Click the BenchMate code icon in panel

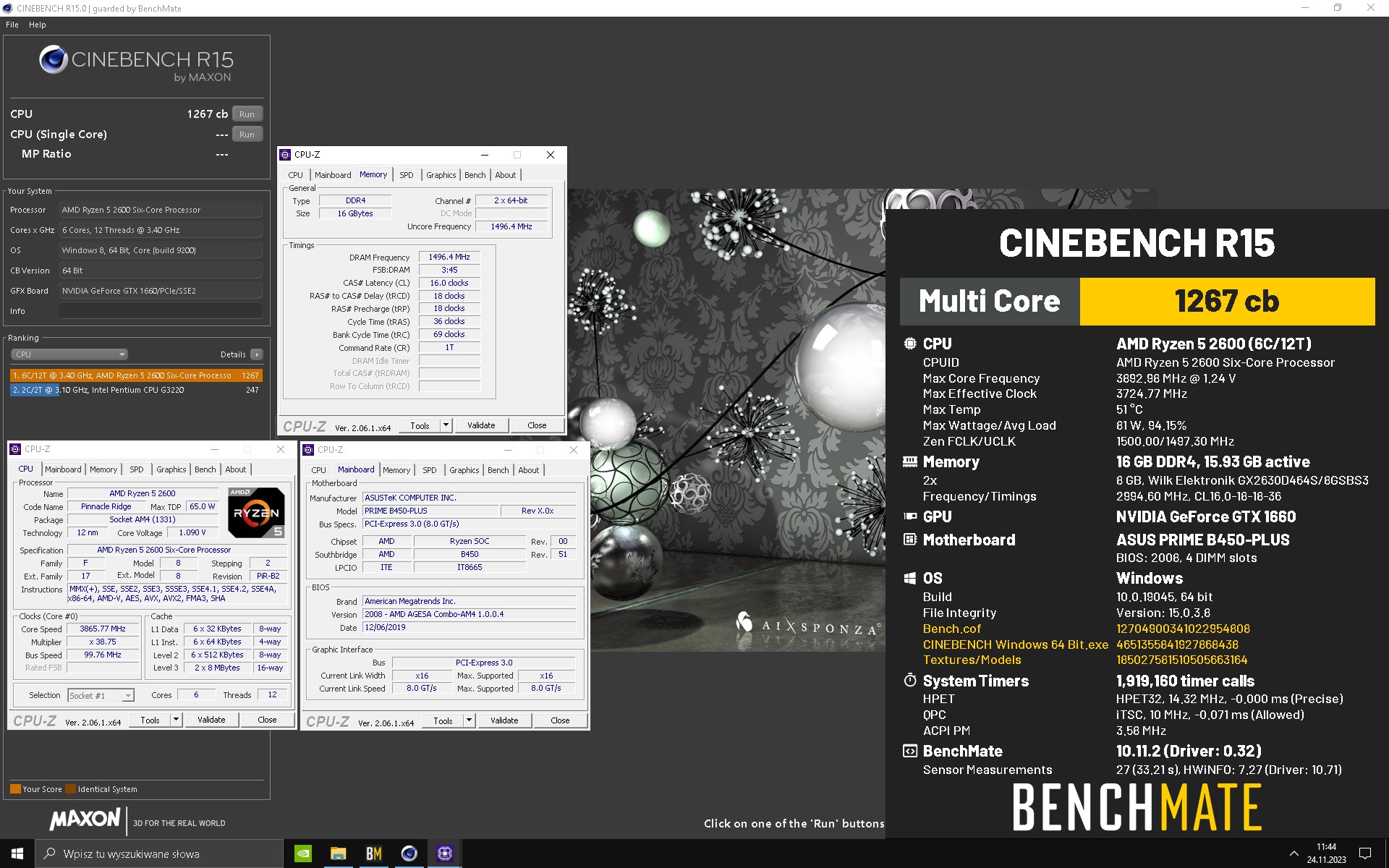pos(910,751)
